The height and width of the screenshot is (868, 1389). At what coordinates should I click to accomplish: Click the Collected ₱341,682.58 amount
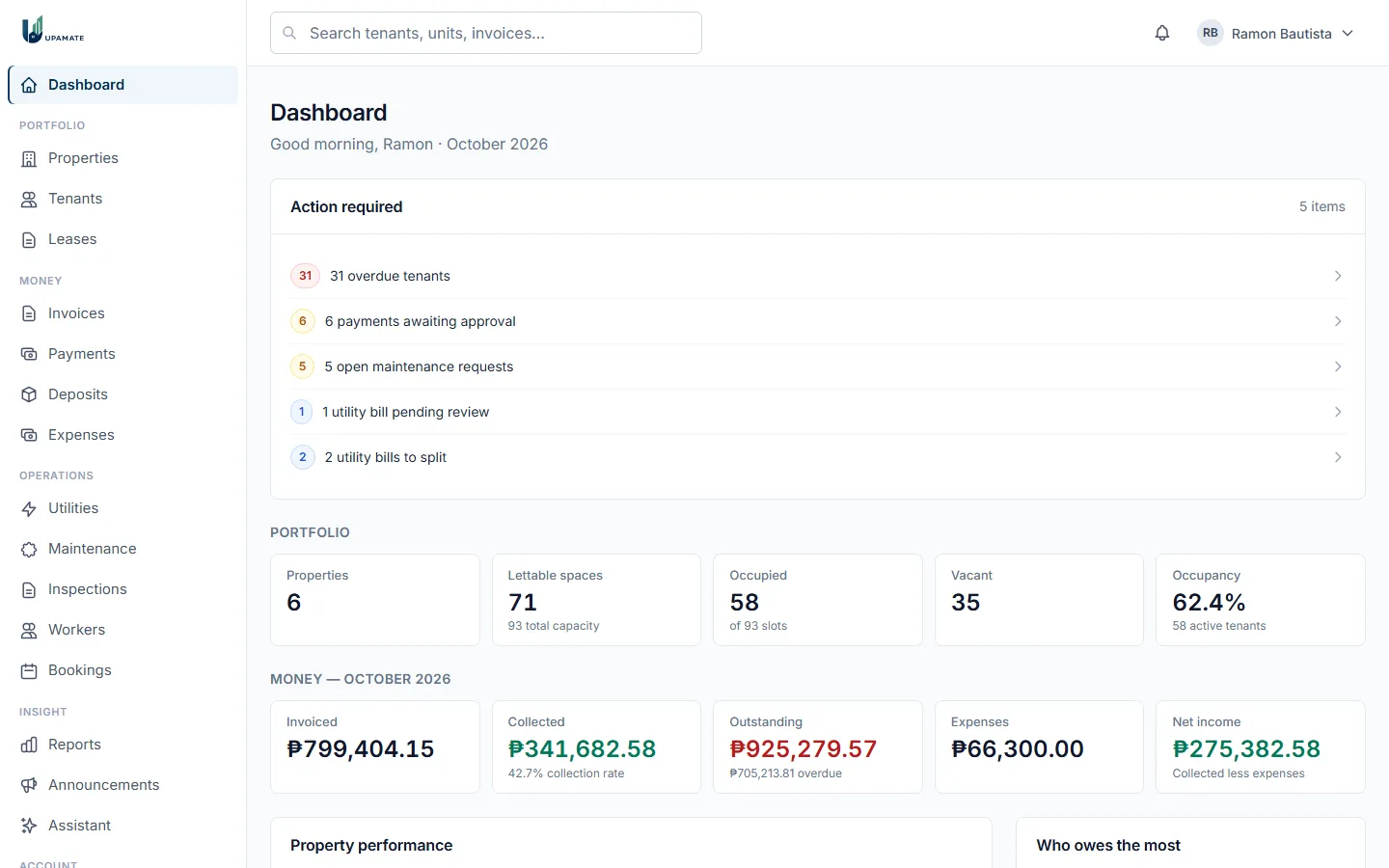583,749
